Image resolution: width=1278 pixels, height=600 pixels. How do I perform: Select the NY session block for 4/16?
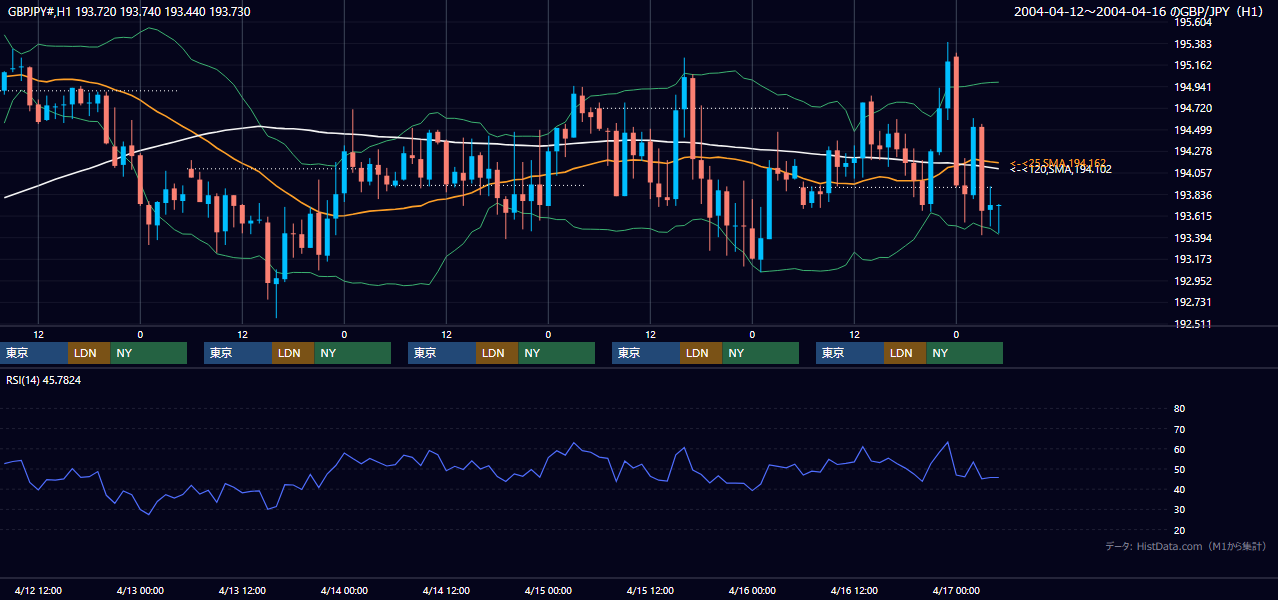tap(964, 353)
